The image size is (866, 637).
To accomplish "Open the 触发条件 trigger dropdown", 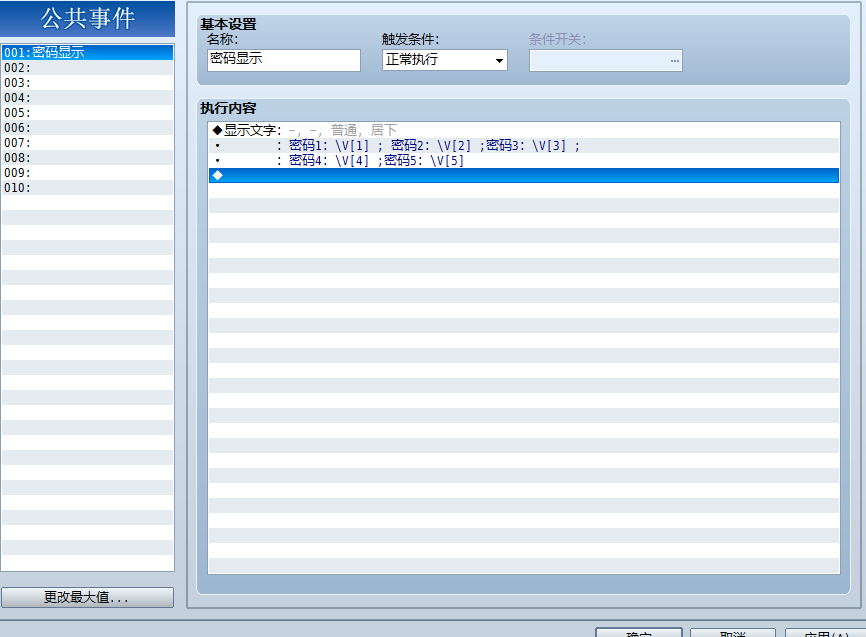I will [x=445, y=60].
